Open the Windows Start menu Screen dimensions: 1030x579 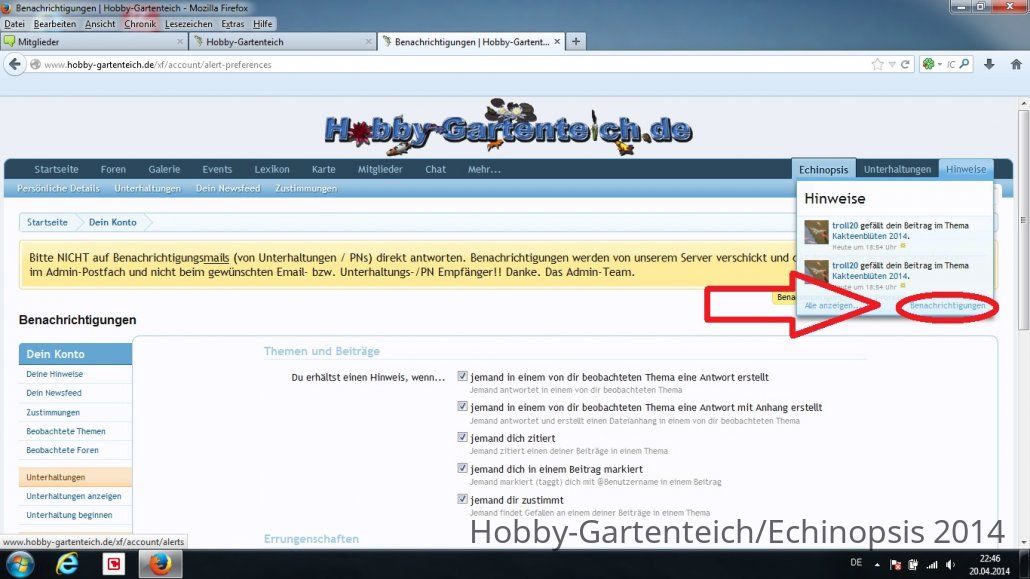[x=20, y=565]
